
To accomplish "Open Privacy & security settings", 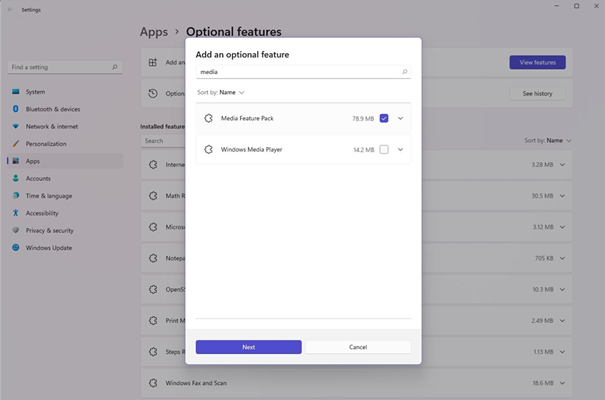I will click(65, 230).
